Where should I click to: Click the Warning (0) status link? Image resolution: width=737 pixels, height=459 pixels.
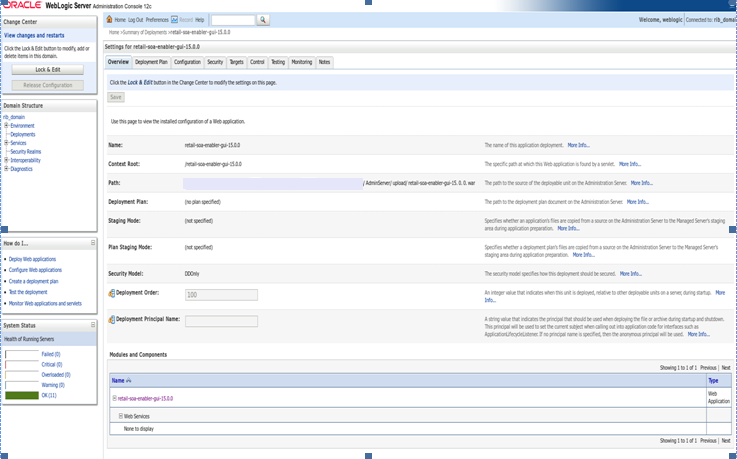(x=53, y=385)
